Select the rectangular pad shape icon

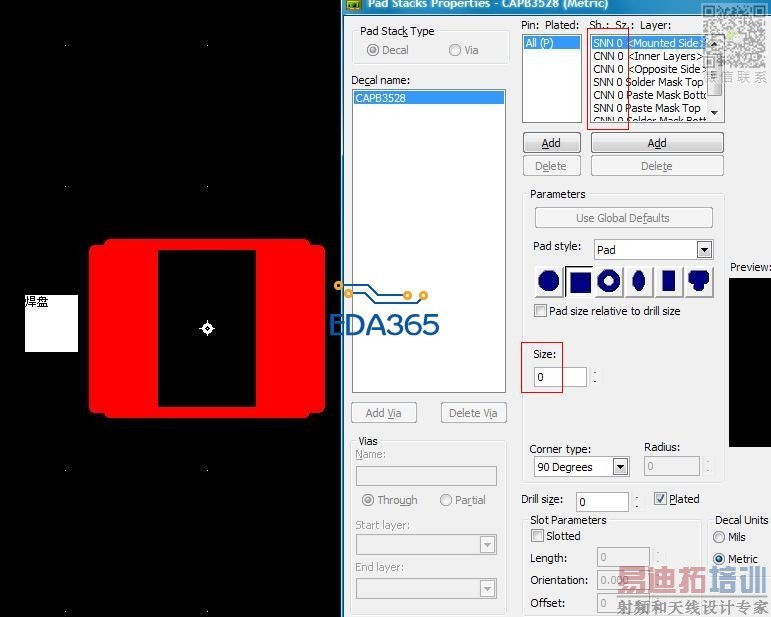click(x=668, y=281)
